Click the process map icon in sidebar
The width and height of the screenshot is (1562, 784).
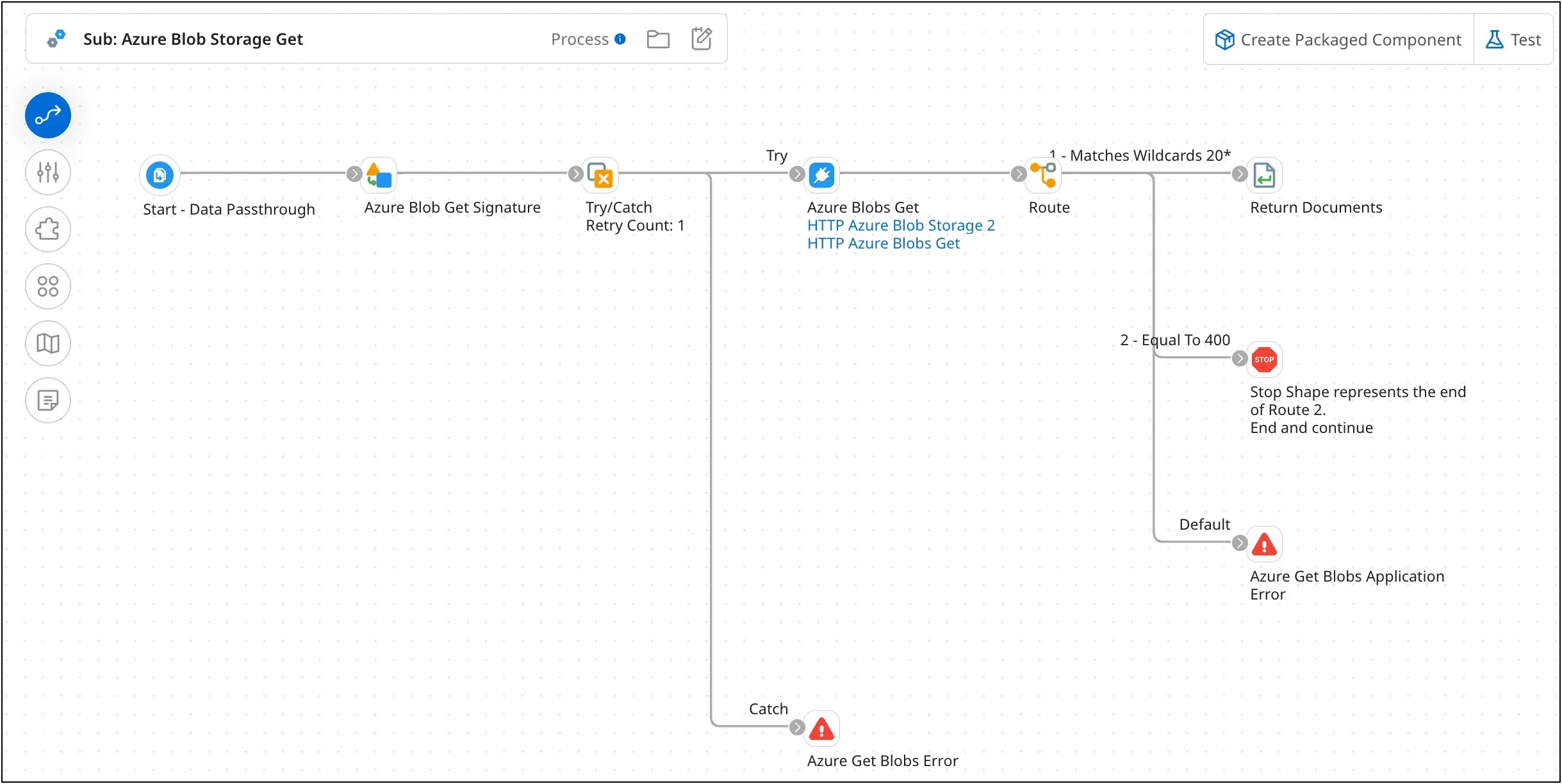47,343
